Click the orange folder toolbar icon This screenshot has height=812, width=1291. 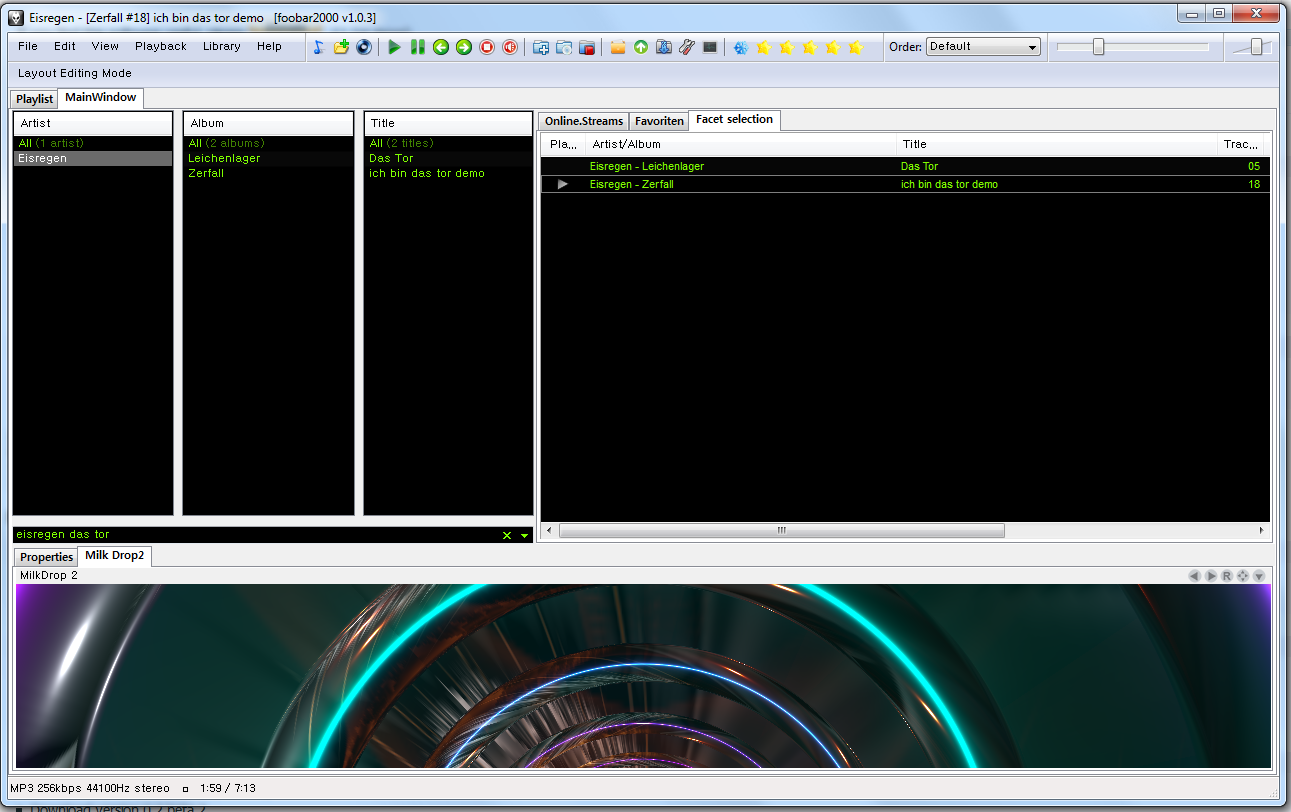click(x=618, y=47)
